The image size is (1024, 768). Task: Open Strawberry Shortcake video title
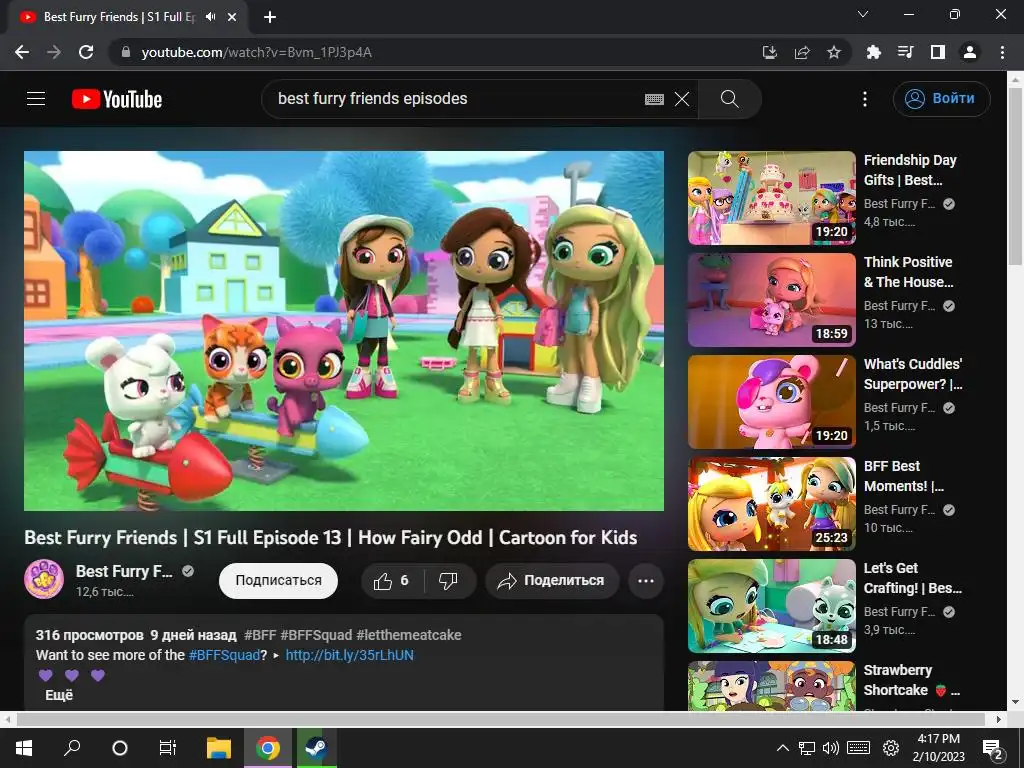click(x=912, y=680)
